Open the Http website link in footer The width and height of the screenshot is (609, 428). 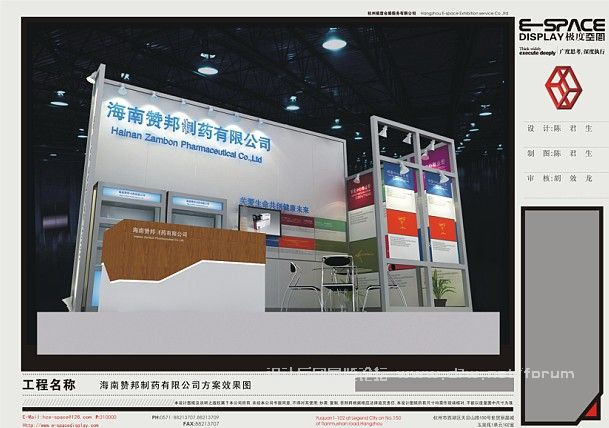61,425
